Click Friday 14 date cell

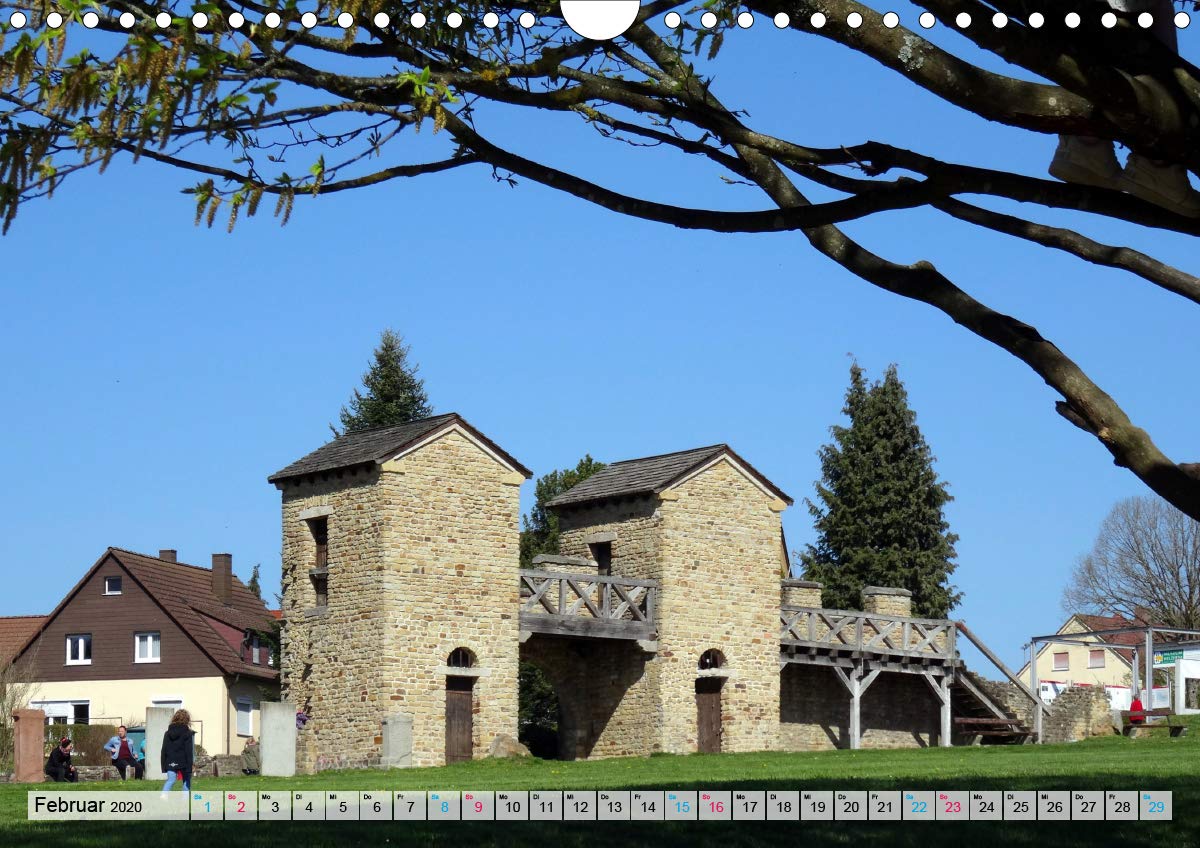click(647, 806)
